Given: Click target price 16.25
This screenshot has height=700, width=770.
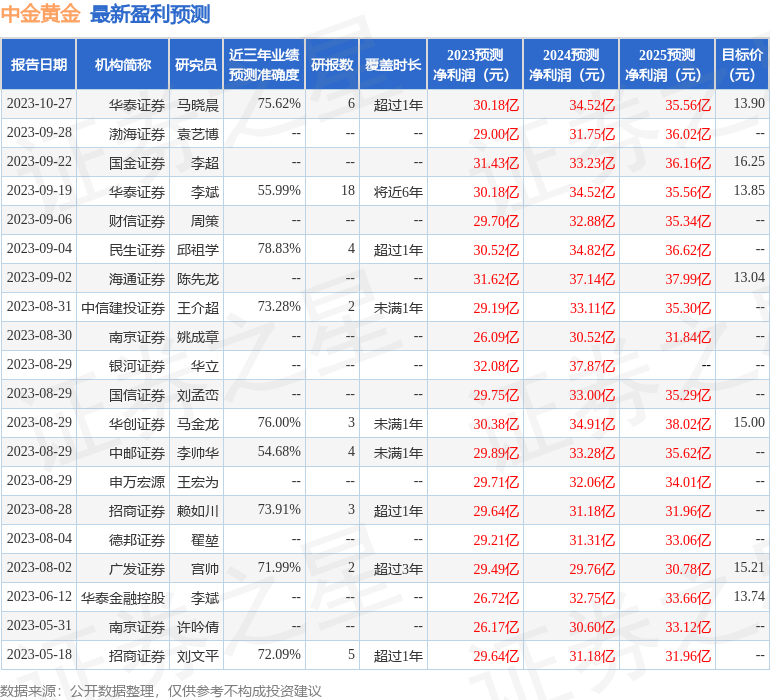Looking at the screenshot, I should coord(749,162).
